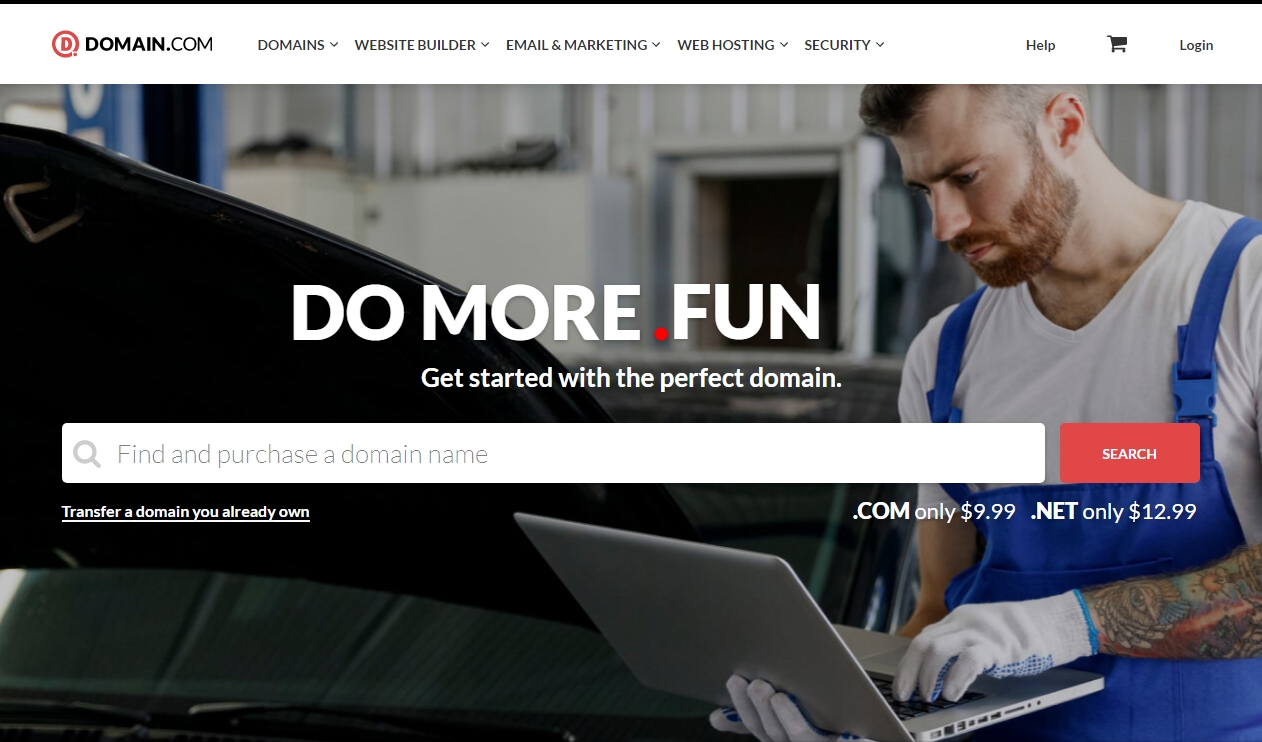Click the Login link

1196,45
